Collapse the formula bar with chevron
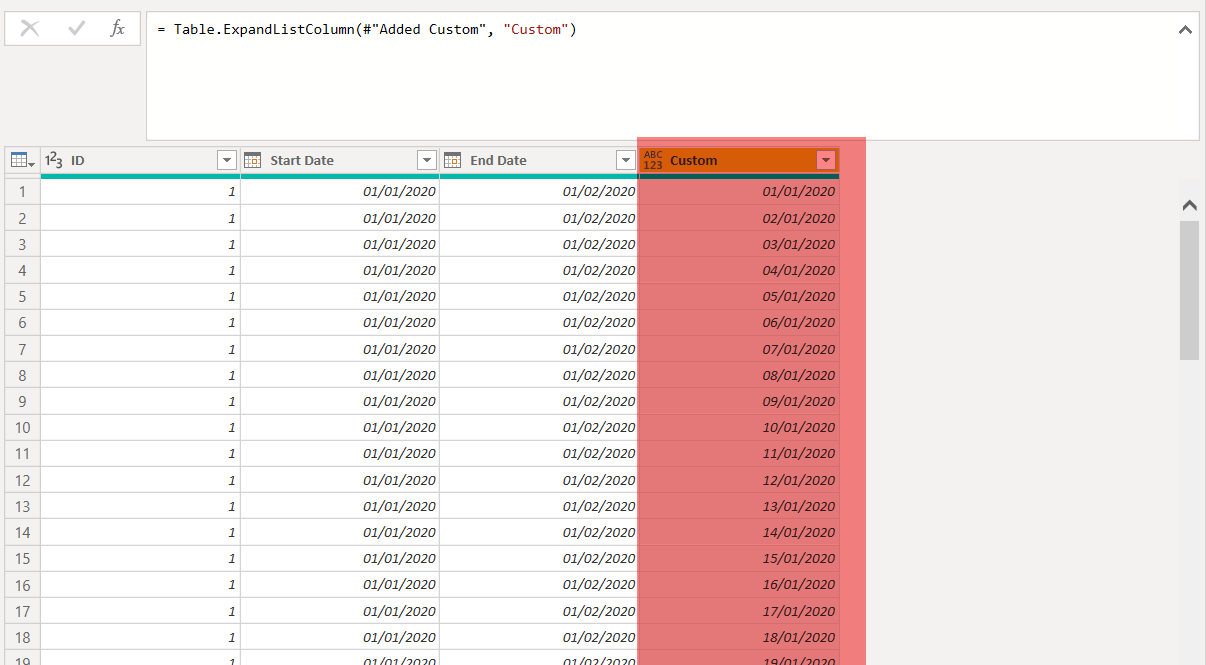This screenshot has width=1206, height=665. [x=1186, y=30]
